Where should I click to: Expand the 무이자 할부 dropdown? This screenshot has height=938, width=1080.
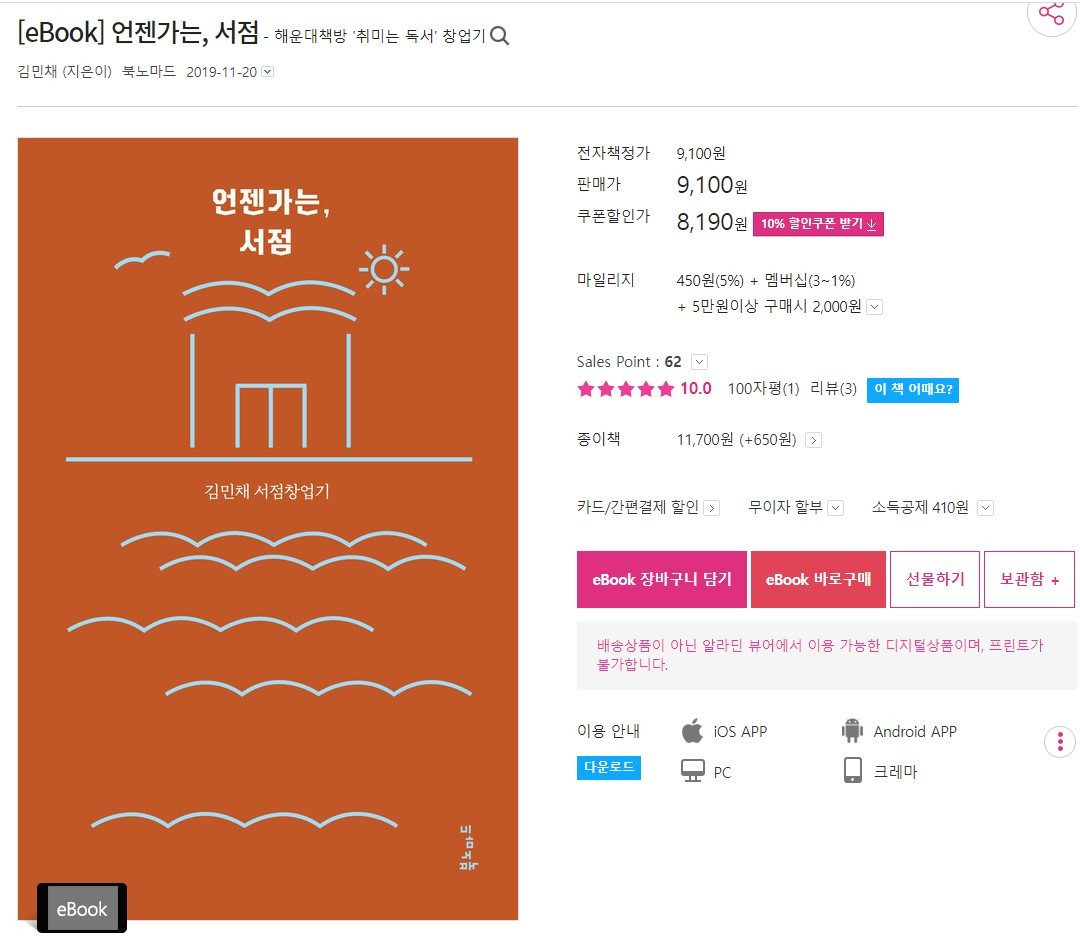click(x=837, y=507)
